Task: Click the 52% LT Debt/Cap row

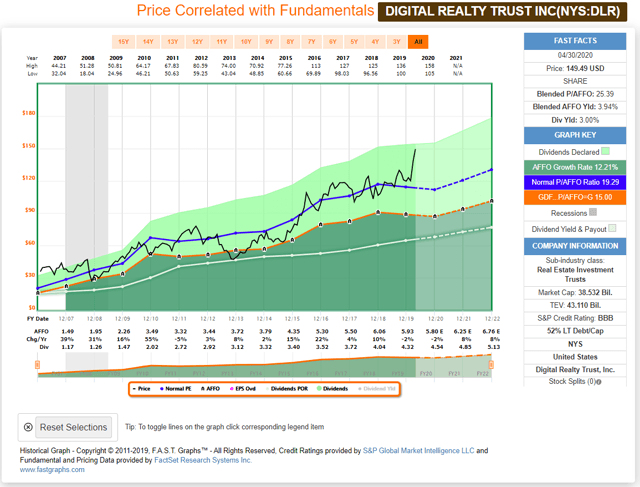Action: [x=575, y=331]
